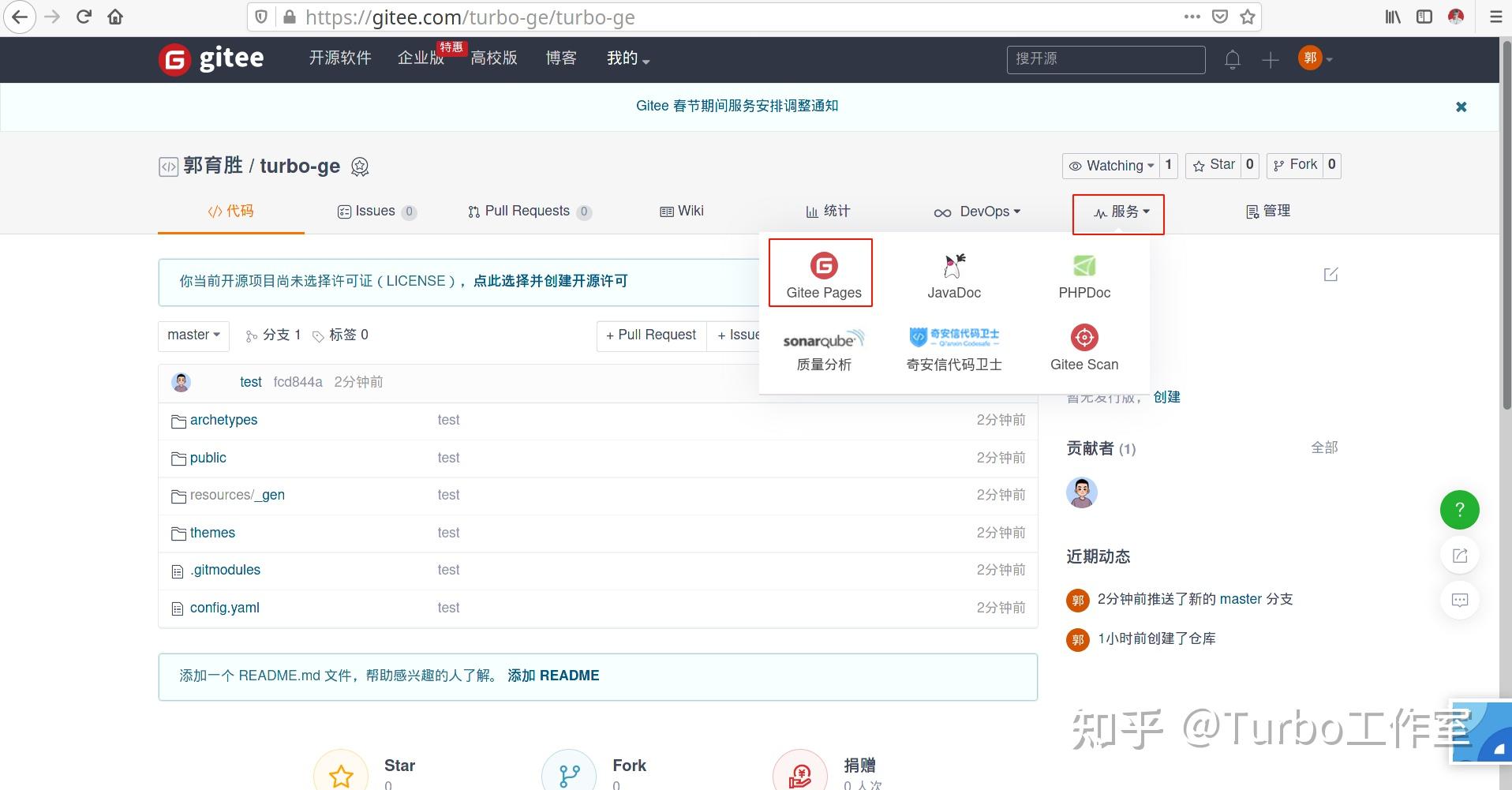The width and height of the screenshot is (1512, 790).
Task: Open user avatar 郭 menu
Action: point(1315,58)
